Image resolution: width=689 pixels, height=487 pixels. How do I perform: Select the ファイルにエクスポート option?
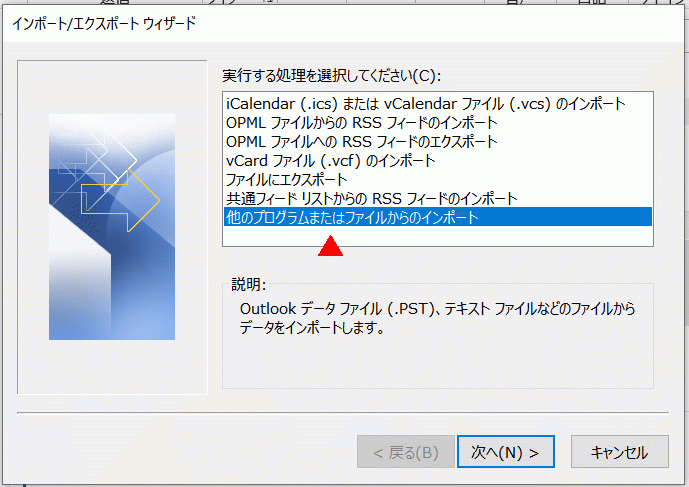click(x=438, y=179)
